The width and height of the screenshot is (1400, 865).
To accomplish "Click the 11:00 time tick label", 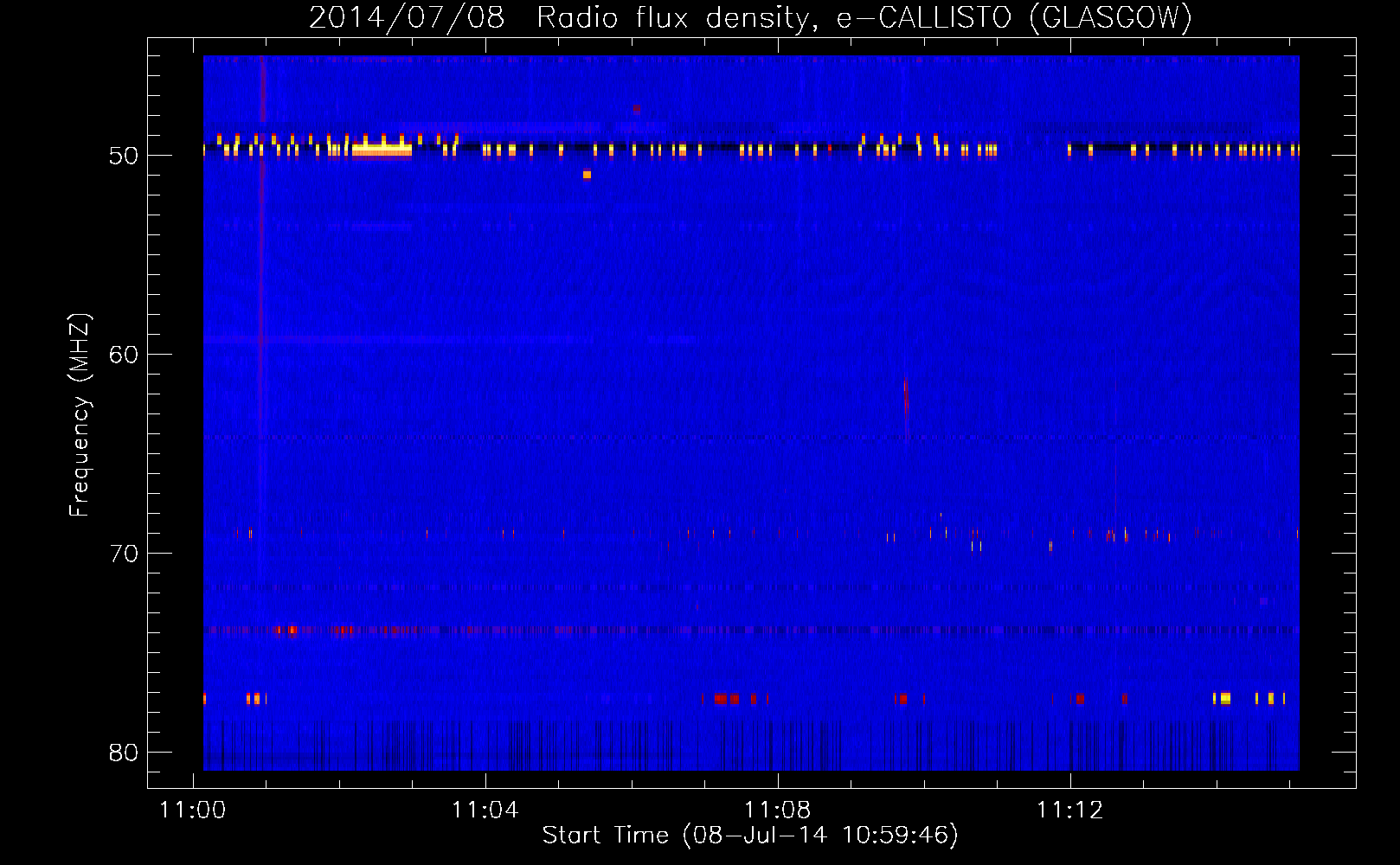I will (192, 810).
